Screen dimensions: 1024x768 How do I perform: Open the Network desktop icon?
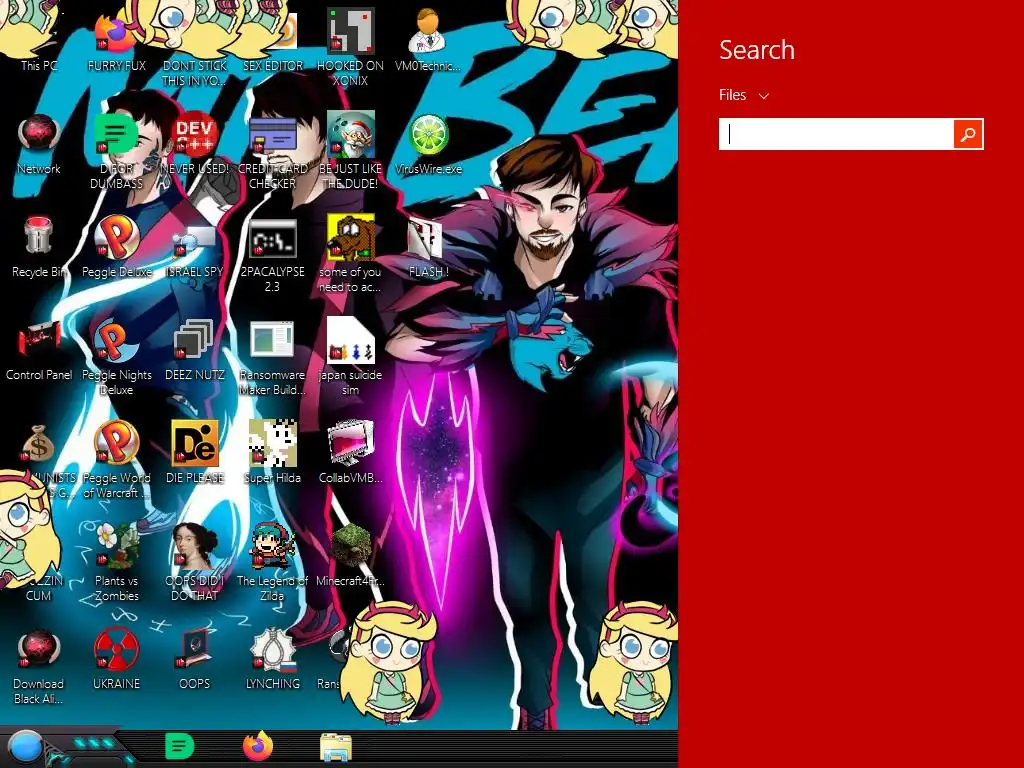click(x=39, y=145)
